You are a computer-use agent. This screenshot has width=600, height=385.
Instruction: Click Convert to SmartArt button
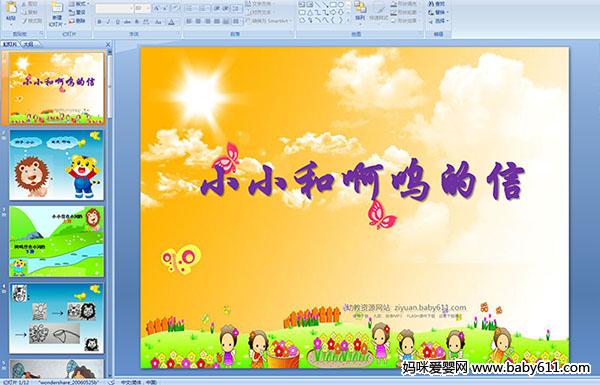click(268, 21)
